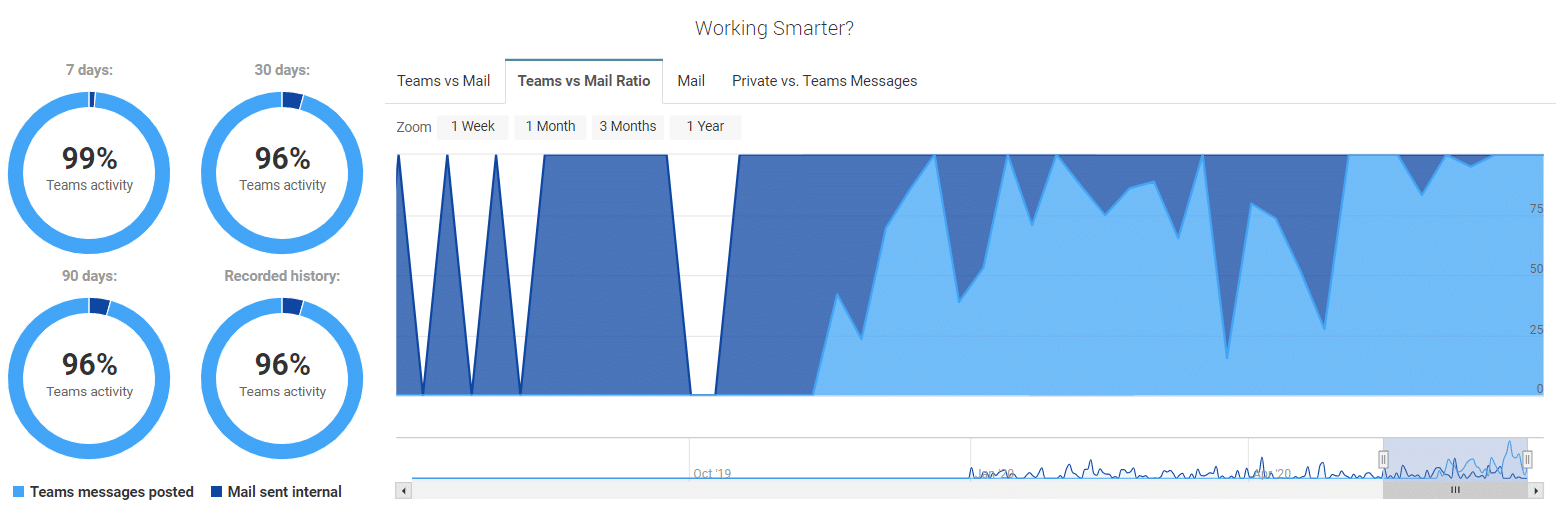Set the chart zoom to 1 Month
Screen dimensions: 1559x511
[x=550, y=127]
